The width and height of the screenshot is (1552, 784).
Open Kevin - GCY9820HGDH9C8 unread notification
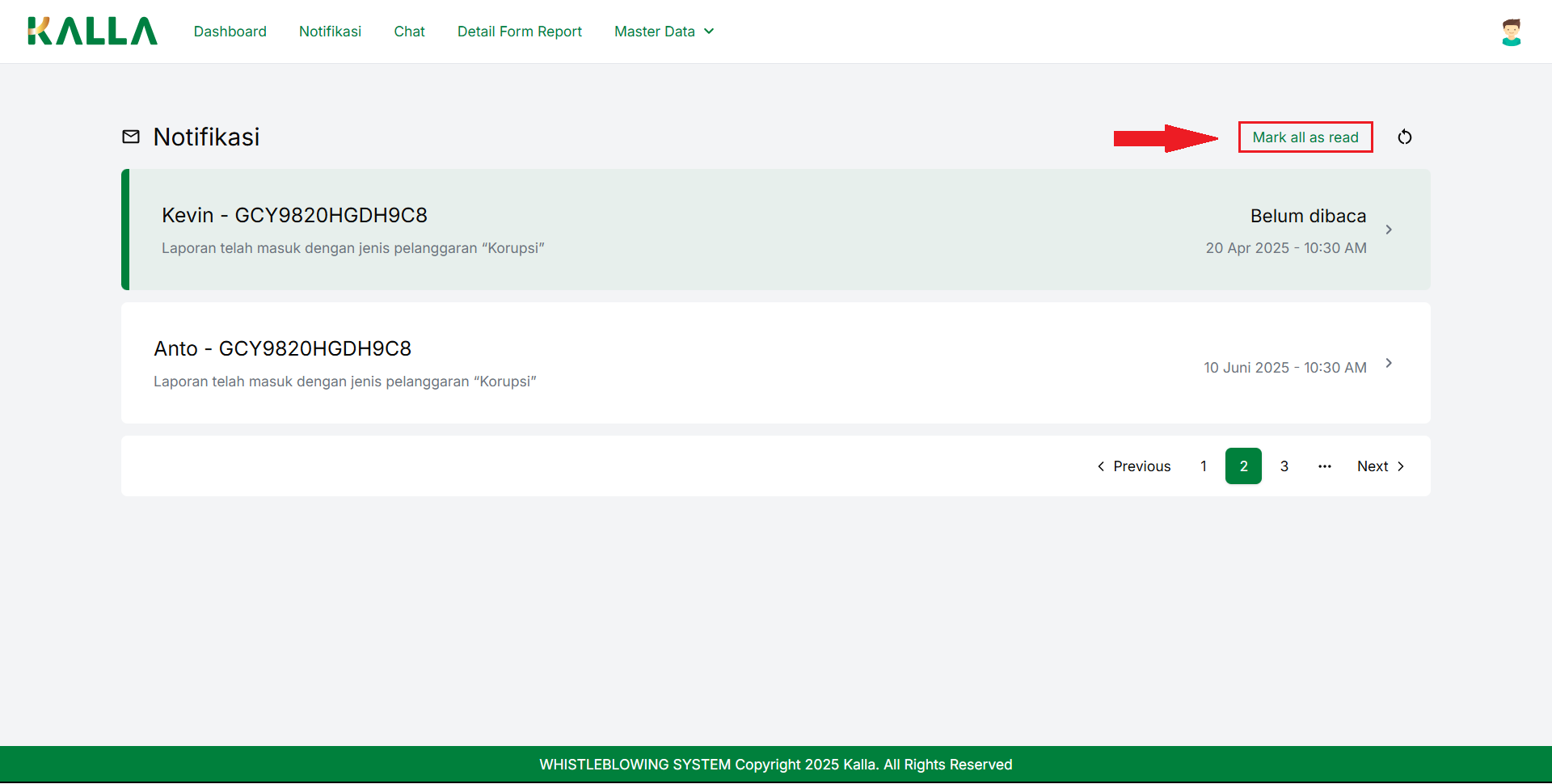294,216
